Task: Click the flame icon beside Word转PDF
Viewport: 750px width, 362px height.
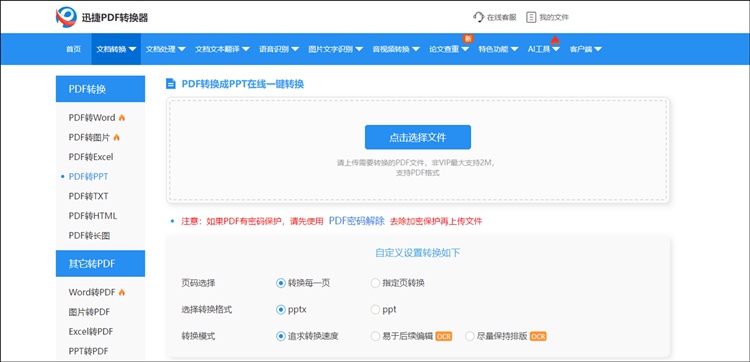Action: 122,292
